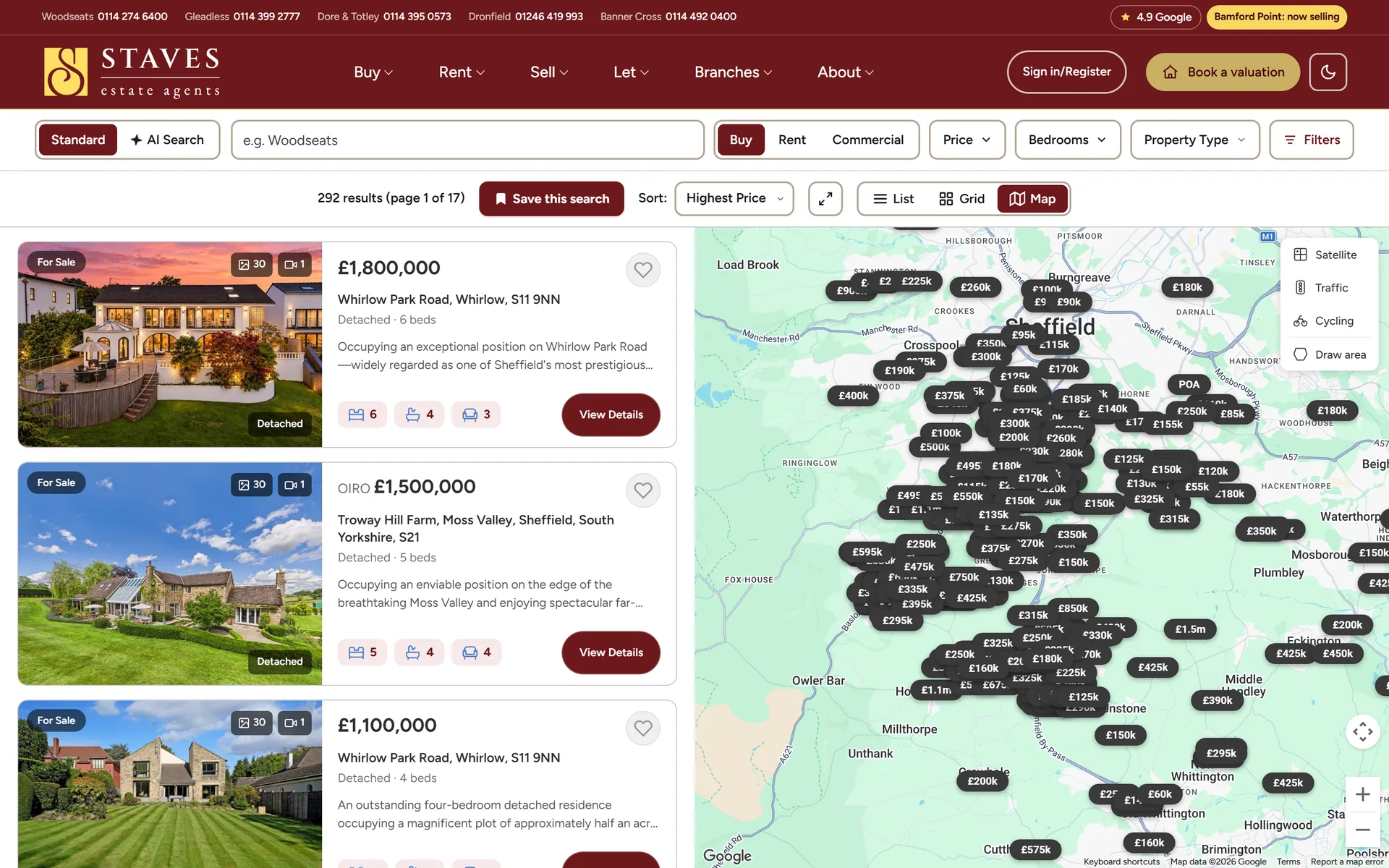
Task: Favourite the Troway Hill Farm listing
Action: (642, 490)
